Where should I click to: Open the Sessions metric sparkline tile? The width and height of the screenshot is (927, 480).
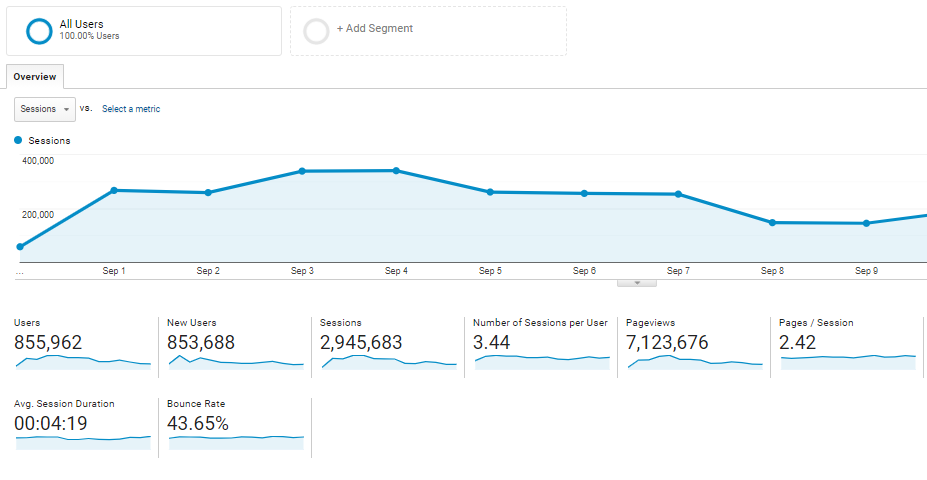click(389, 362)
